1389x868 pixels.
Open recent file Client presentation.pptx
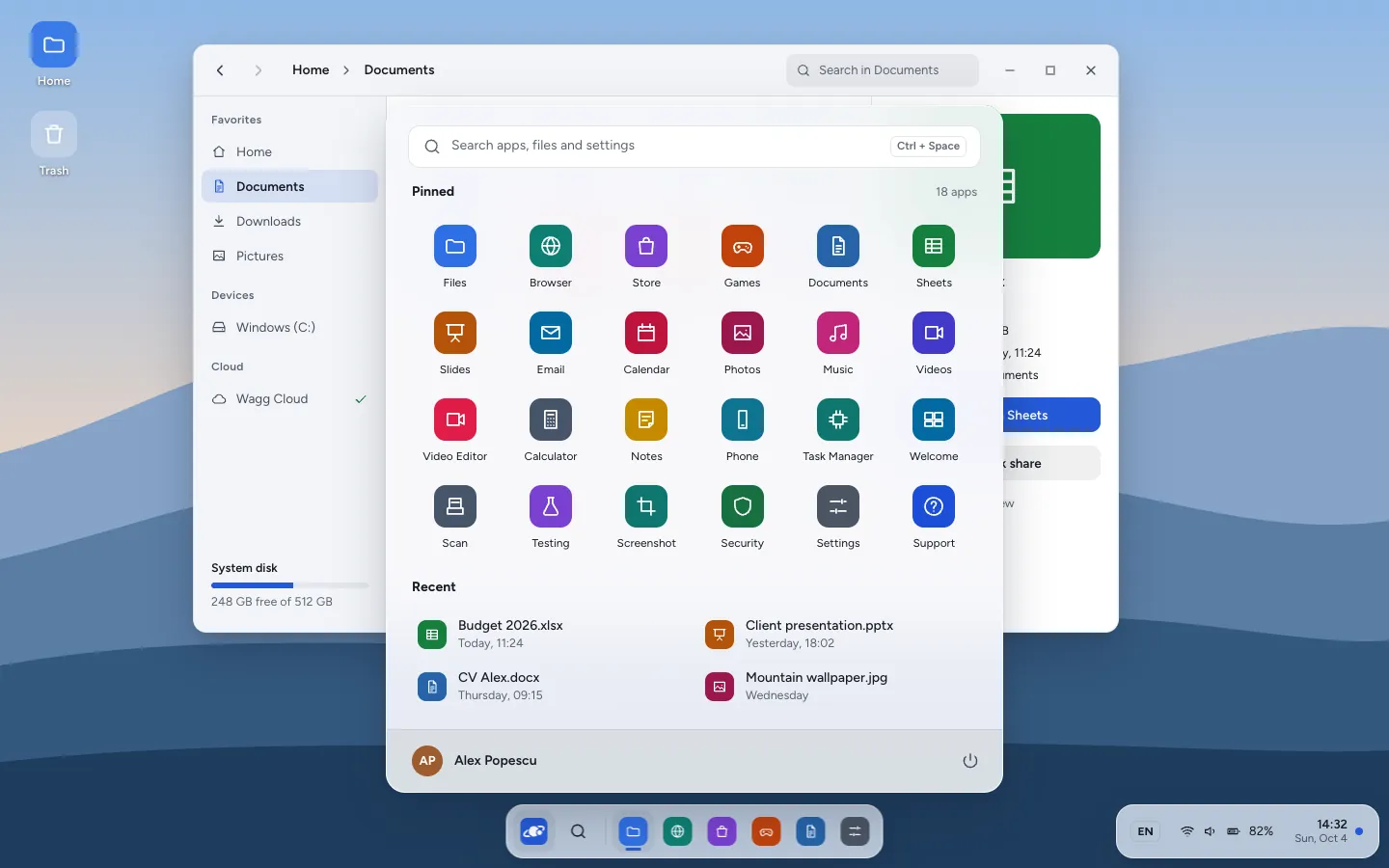[838, 635]
